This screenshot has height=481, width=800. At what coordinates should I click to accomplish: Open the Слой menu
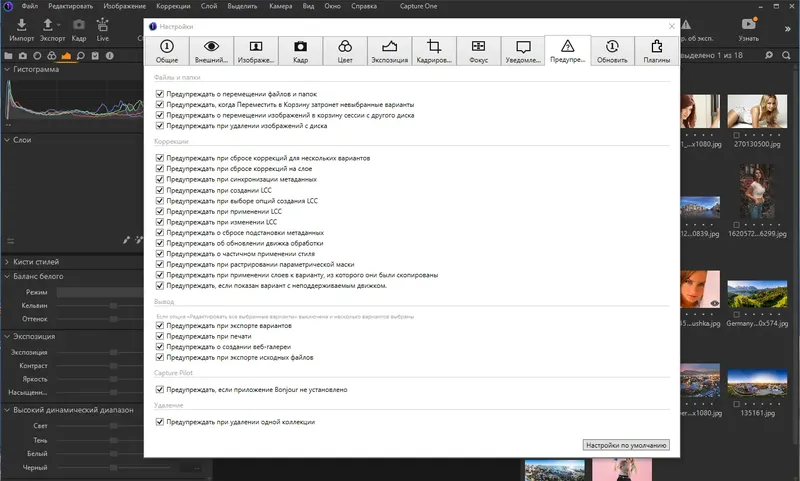(x=209, y=6)
